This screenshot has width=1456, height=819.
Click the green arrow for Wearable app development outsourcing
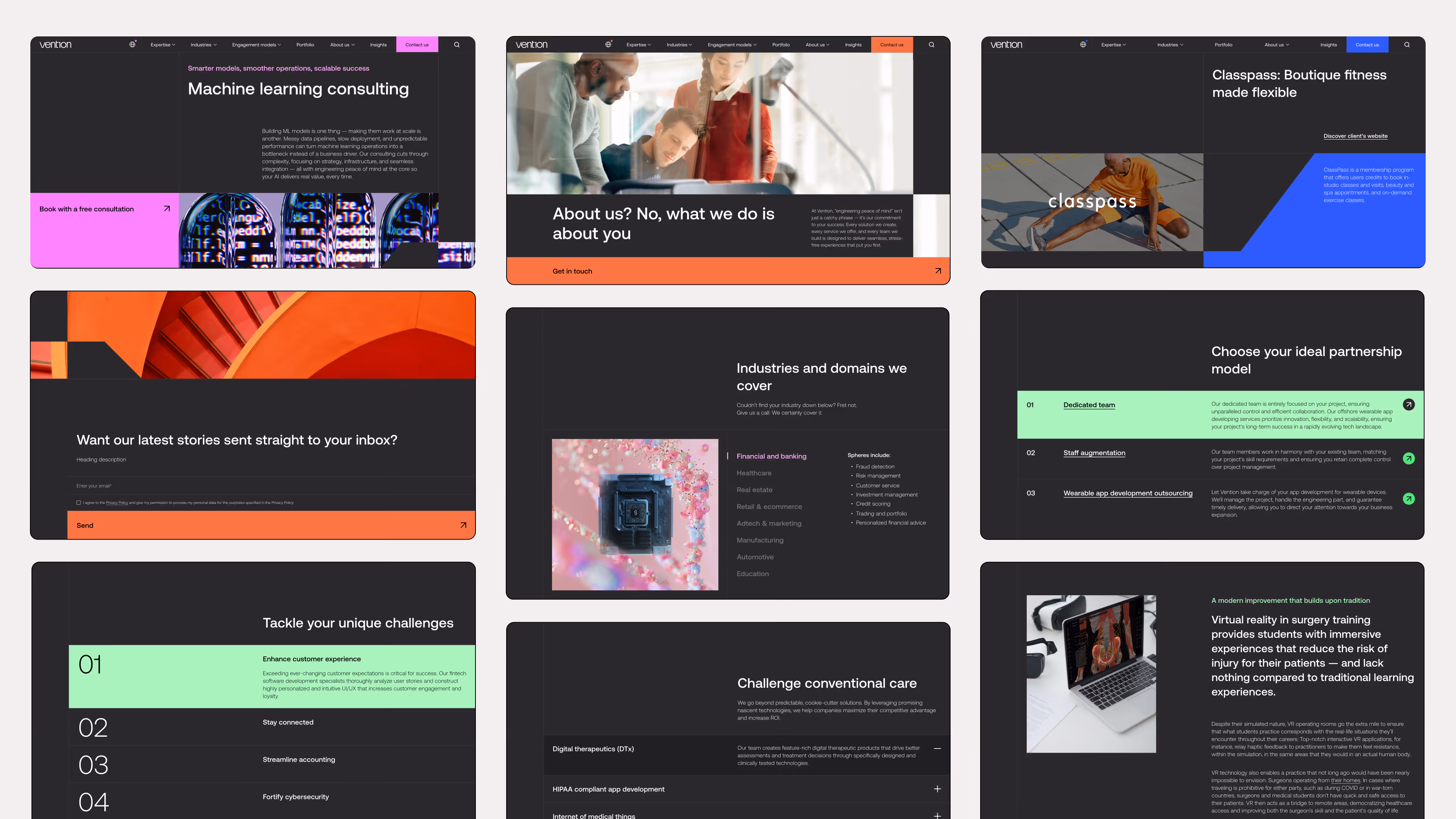[1409, 499]
